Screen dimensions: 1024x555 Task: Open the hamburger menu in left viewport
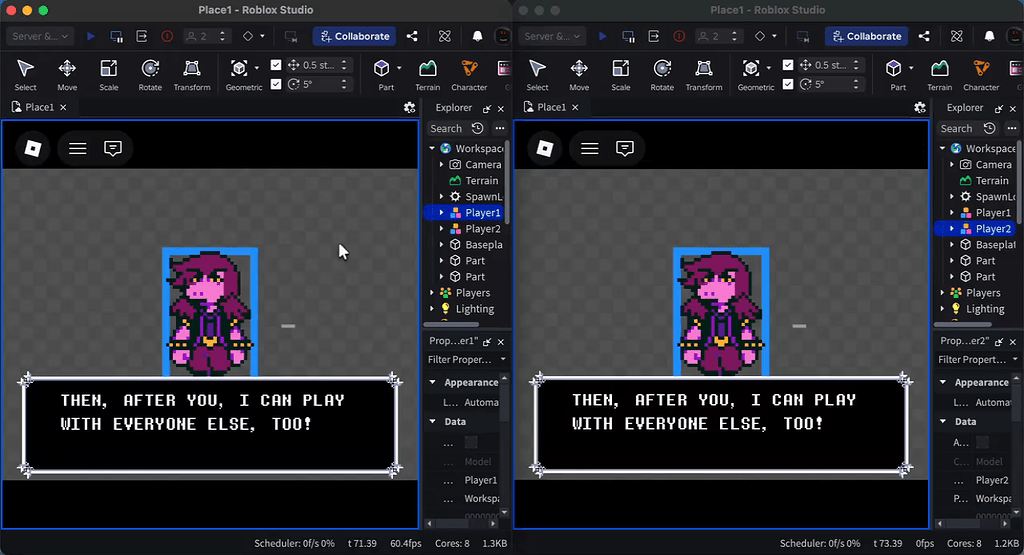click(x=78, y=149)
